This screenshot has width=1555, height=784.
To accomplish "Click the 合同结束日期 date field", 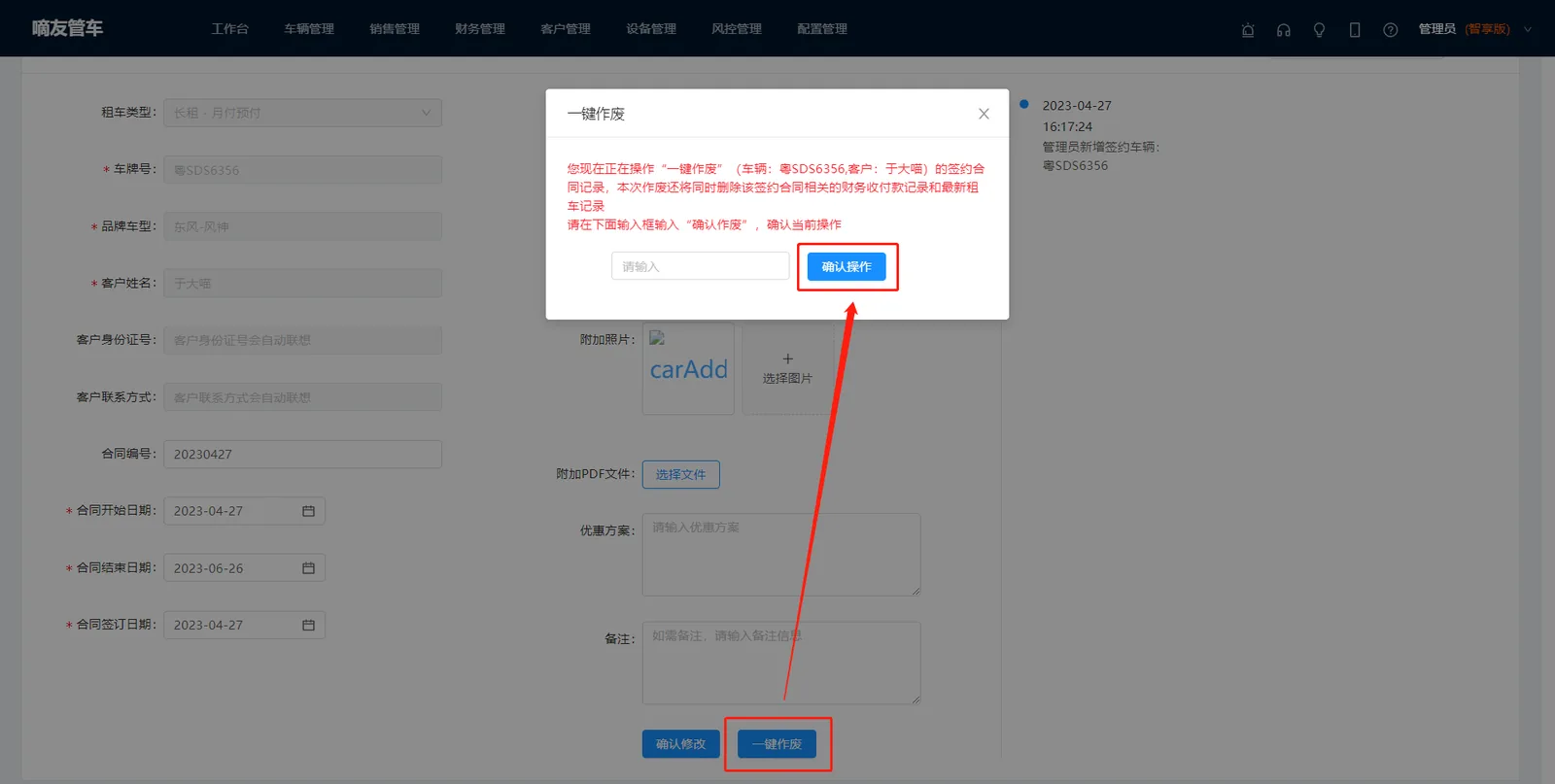I will point(244,568).
